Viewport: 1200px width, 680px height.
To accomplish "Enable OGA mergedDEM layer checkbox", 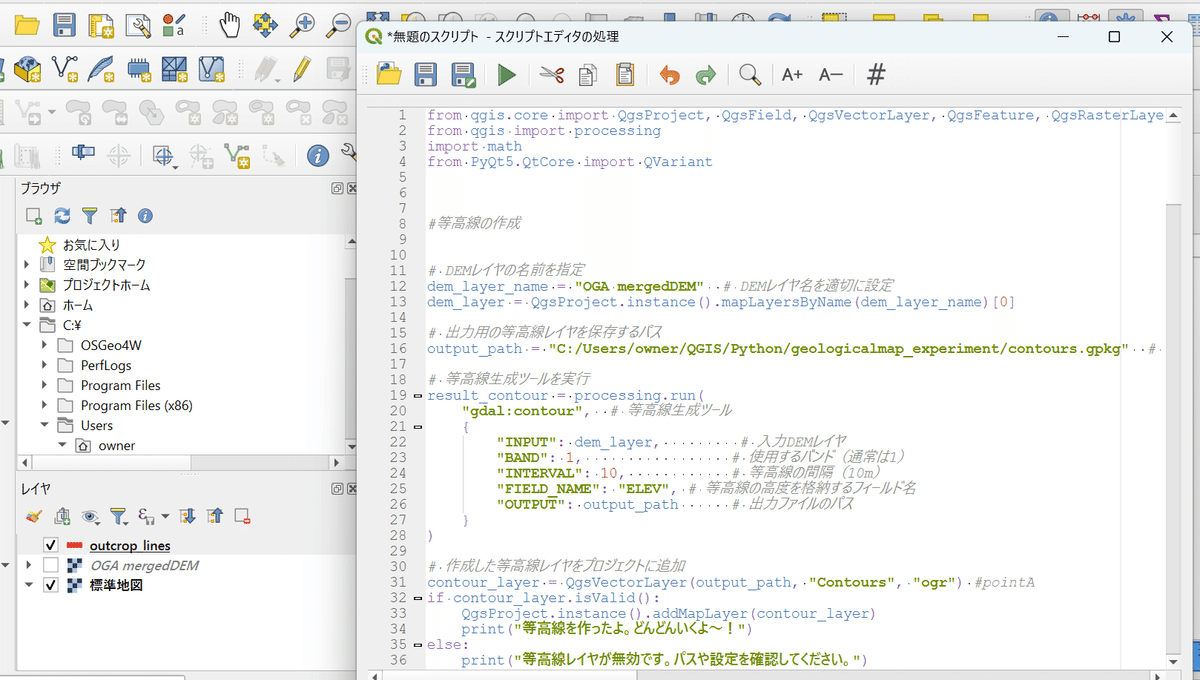I will coord(51,565).
